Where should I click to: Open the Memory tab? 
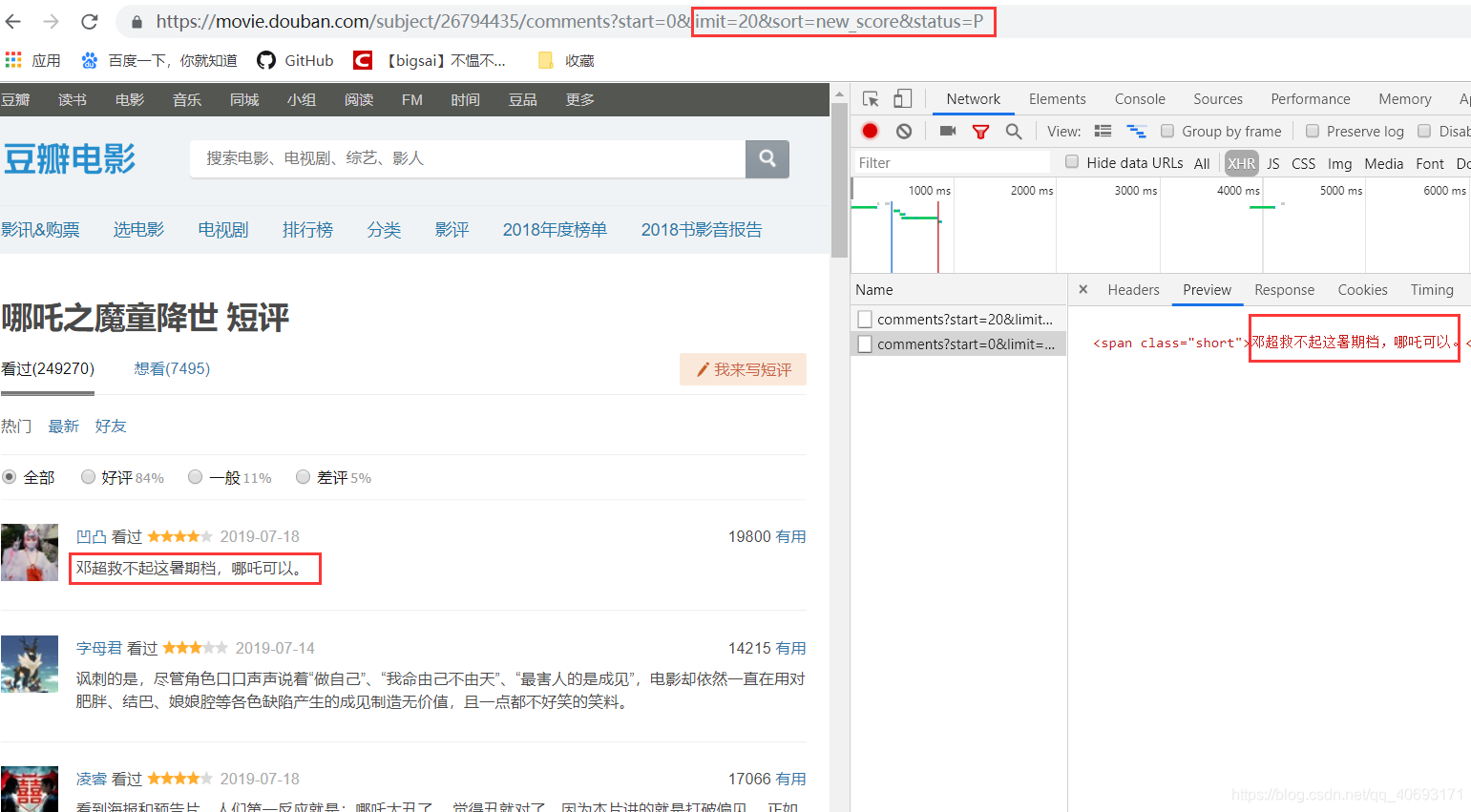1404,98
